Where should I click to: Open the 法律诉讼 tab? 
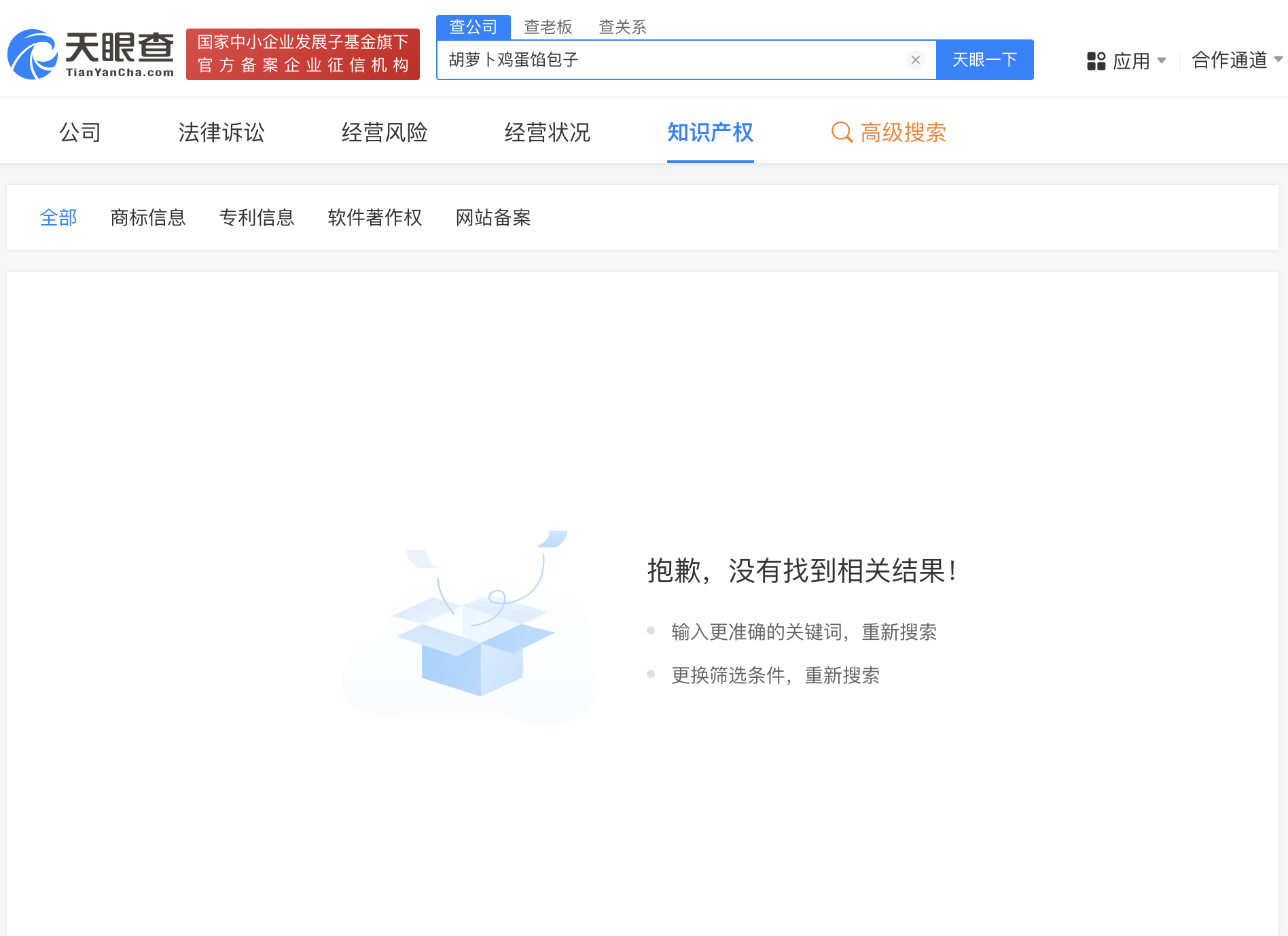coord(221,132)
